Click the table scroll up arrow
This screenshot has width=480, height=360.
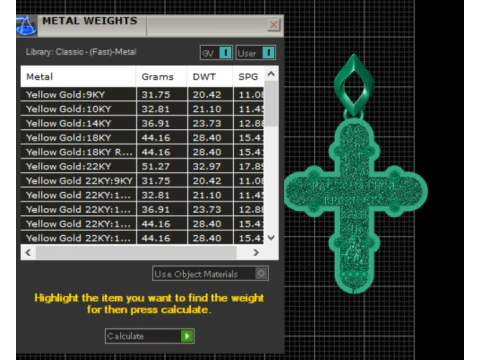[x=271, y=74]
